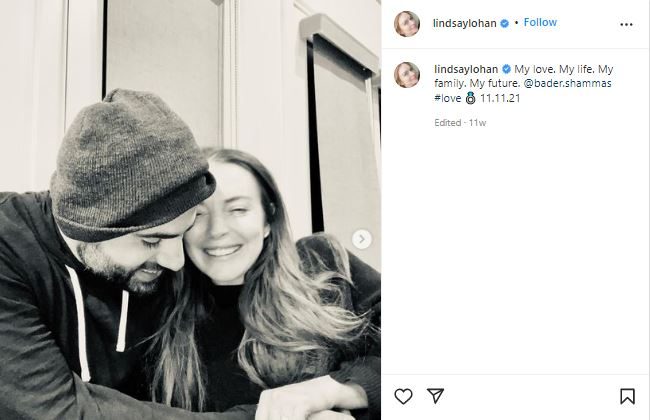Viewport: 650px width, 420px height.
Task: Share the post via paper plane icon
Action: tap(435, 396)
